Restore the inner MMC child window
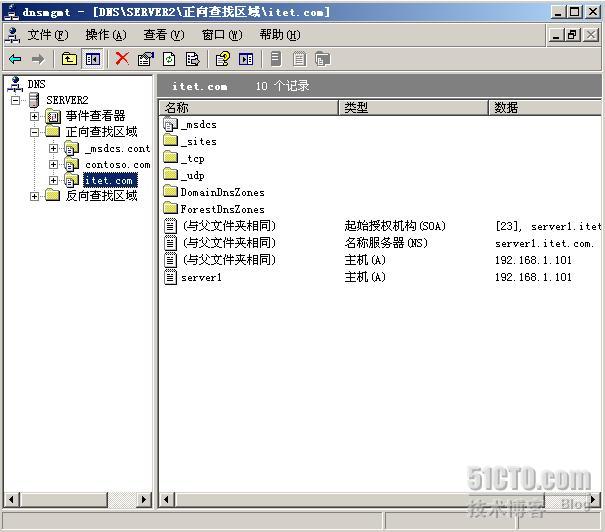This screenshot has width=605, height=532. (x=572, y=35)
